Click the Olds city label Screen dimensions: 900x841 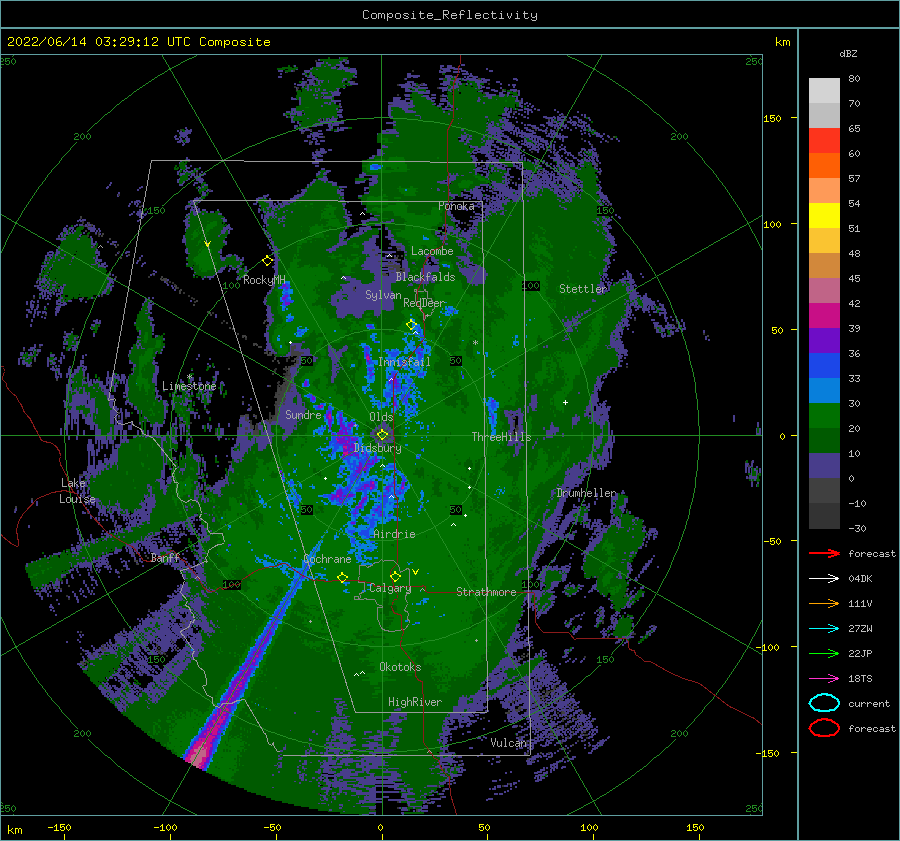point(381,417)
